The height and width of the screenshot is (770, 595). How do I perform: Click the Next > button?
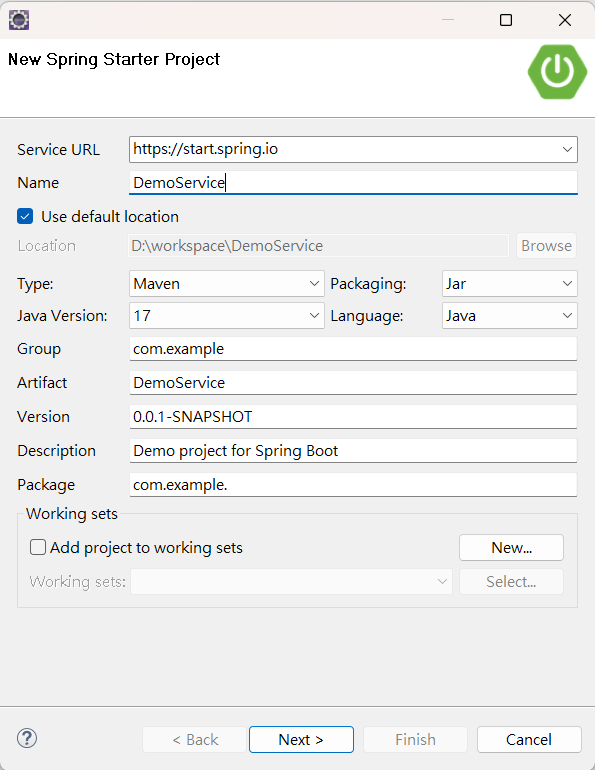pos(301,740)
